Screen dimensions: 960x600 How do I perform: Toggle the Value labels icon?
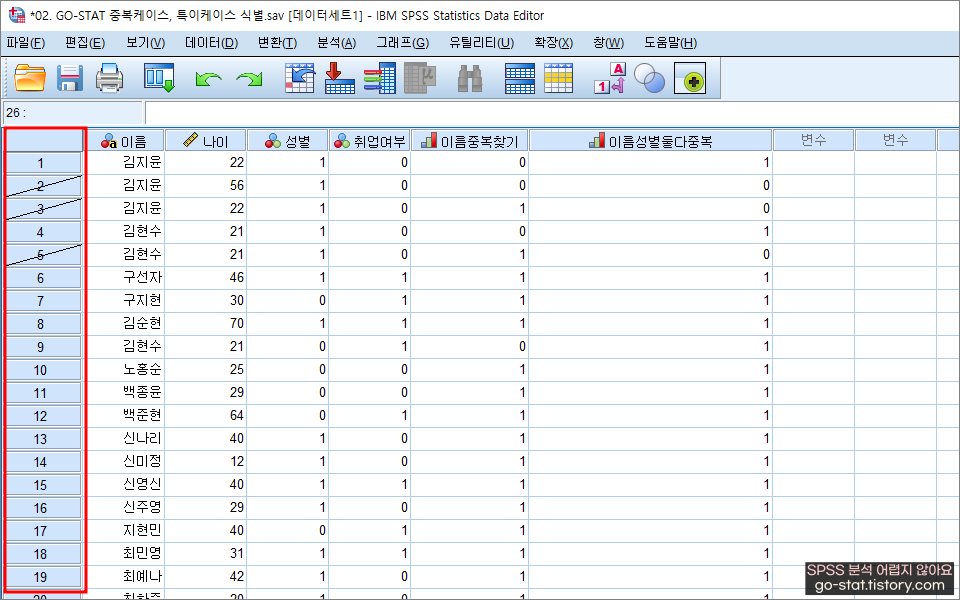pyautogui.click(x=609, y=78)
